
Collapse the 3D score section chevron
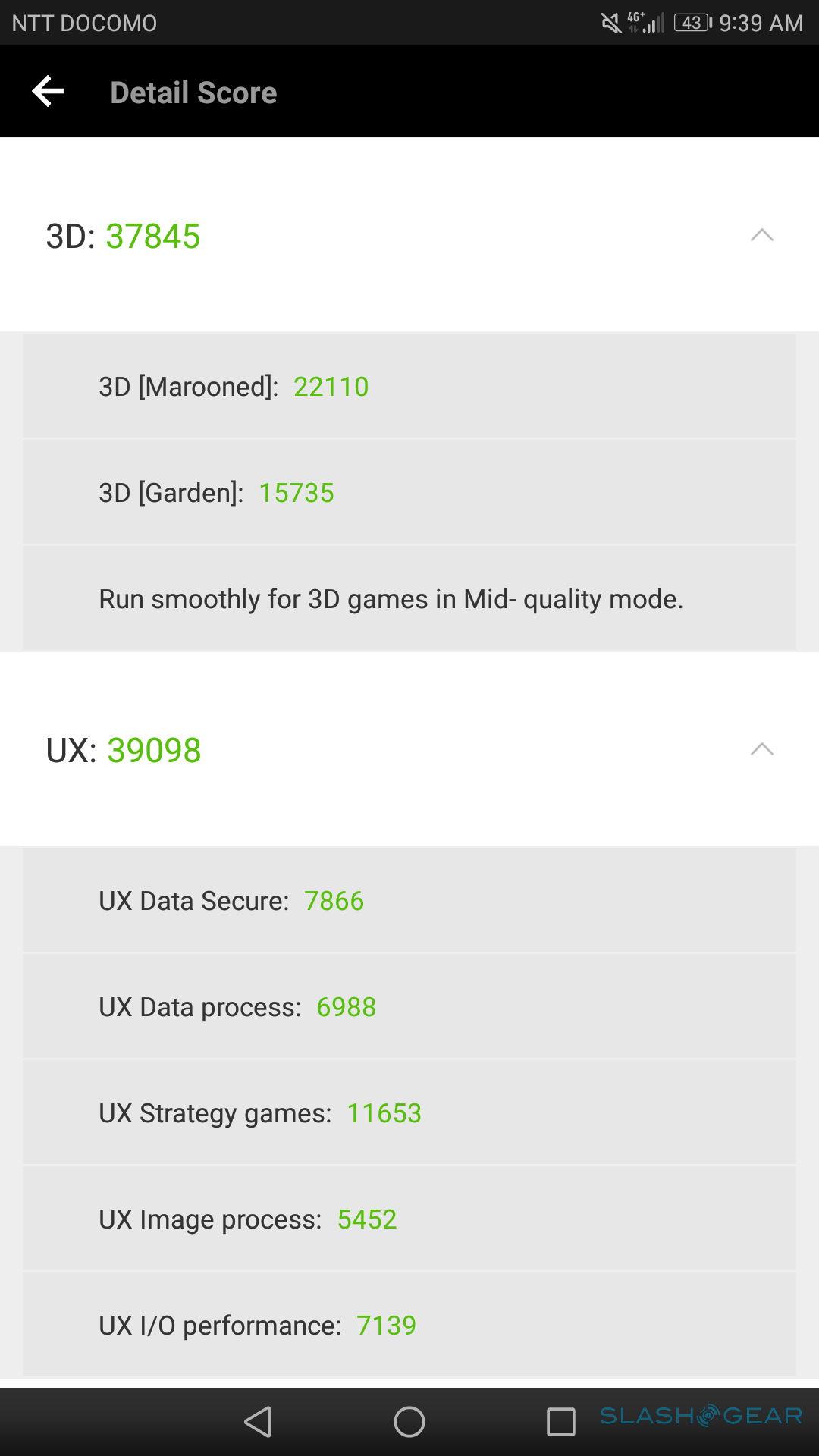tap(761, 235)
